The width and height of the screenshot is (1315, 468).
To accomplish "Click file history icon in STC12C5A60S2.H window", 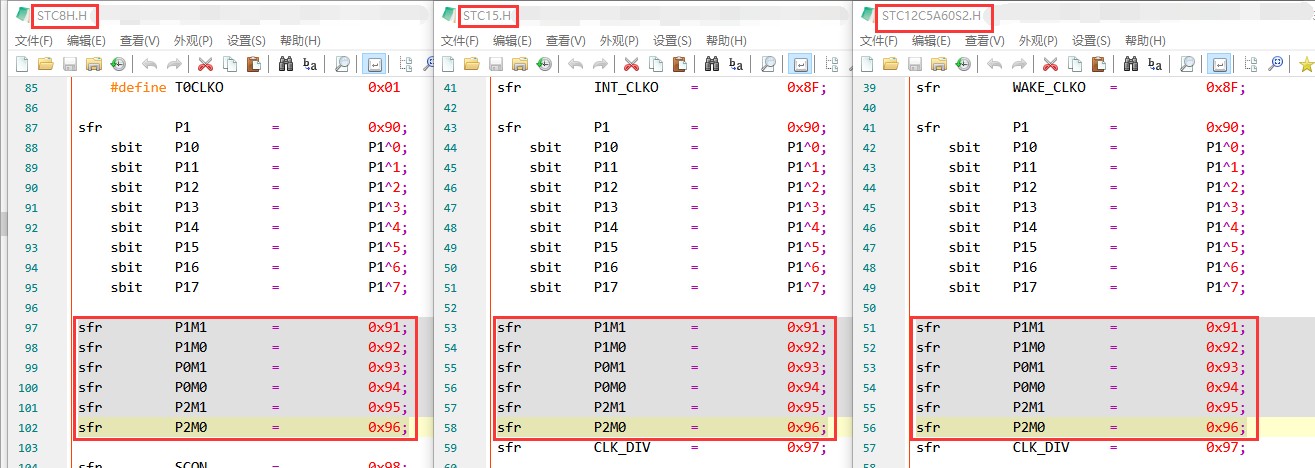I will [962, 64].
